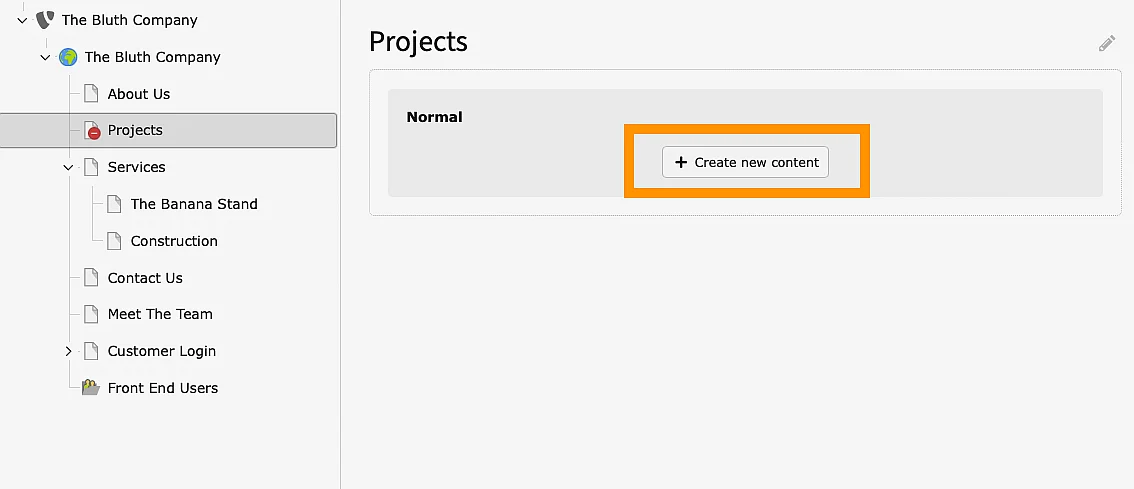The height and width of the screenshot is (489, 1134).
Task: Click the Front End Users folder icon
Action: click(x=91, y=388)
